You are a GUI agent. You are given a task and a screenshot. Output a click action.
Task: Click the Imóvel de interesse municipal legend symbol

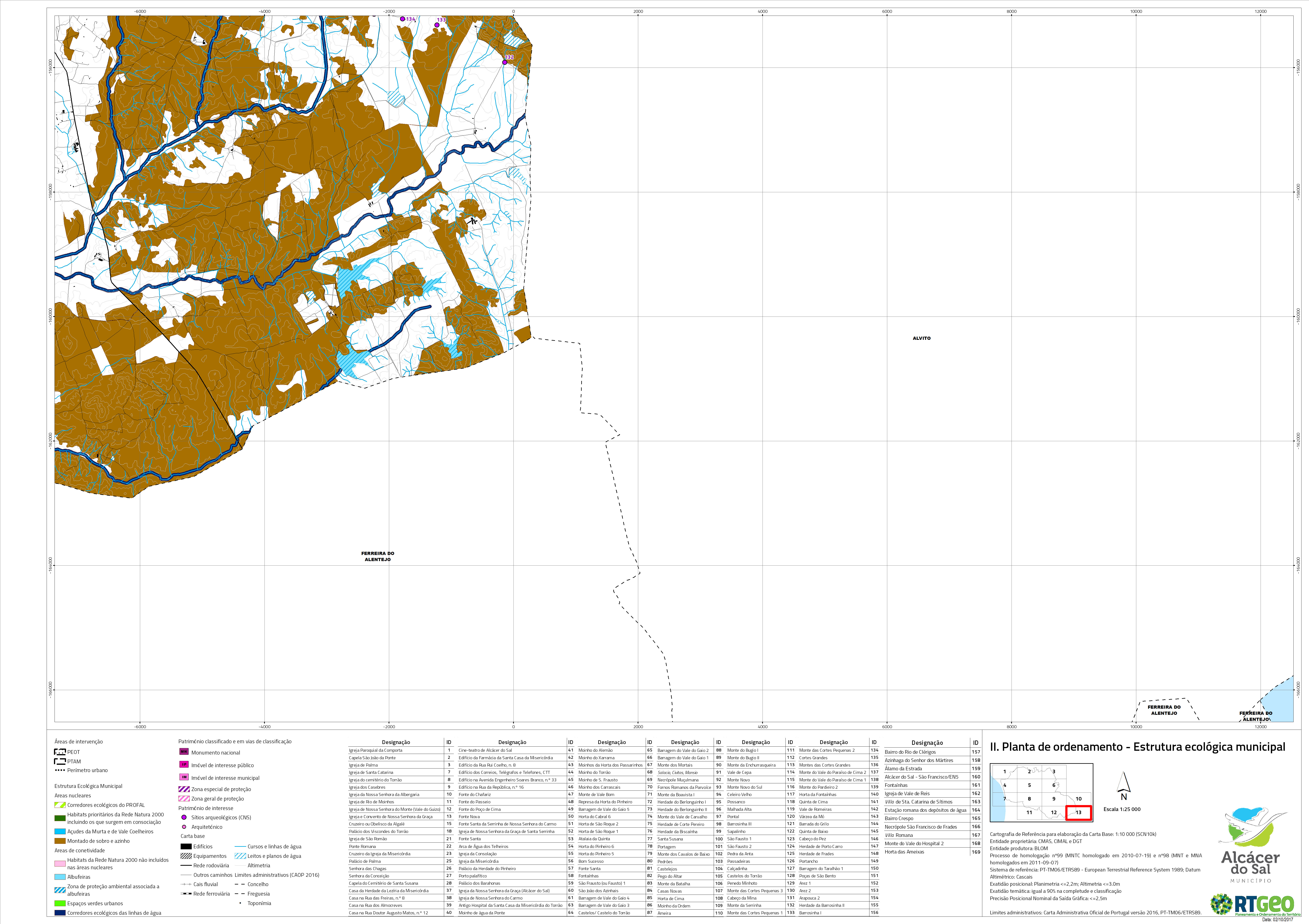pyautogui.click(x=184, y=777)
